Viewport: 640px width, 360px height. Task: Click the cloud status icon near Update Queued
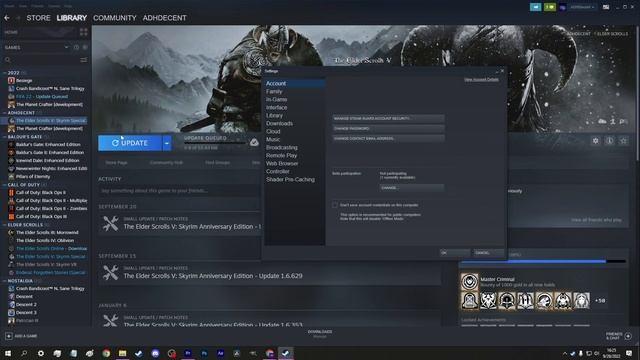pyautogui.click(x=254, y=142)
